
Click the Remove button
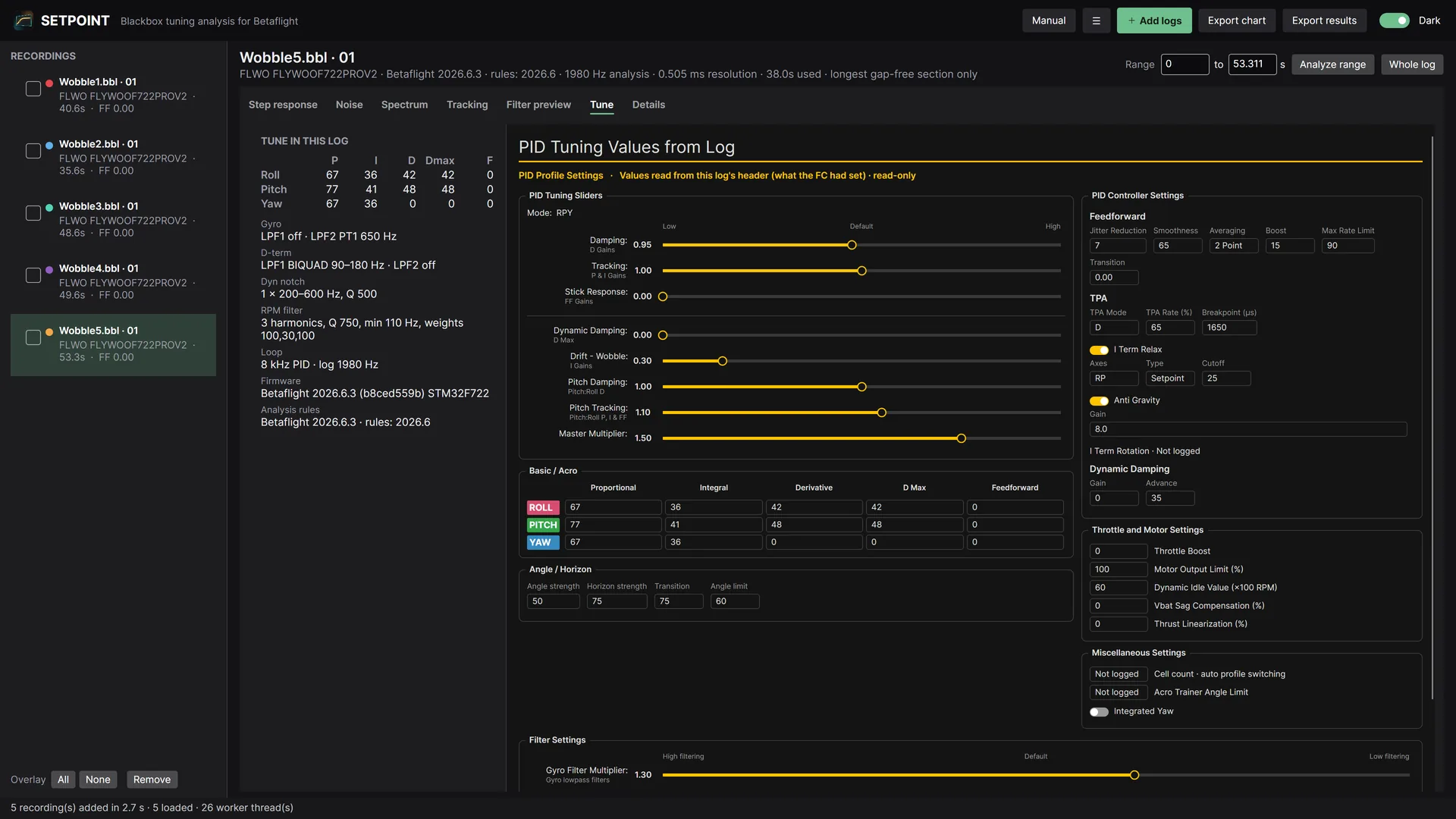click(152, 780)
